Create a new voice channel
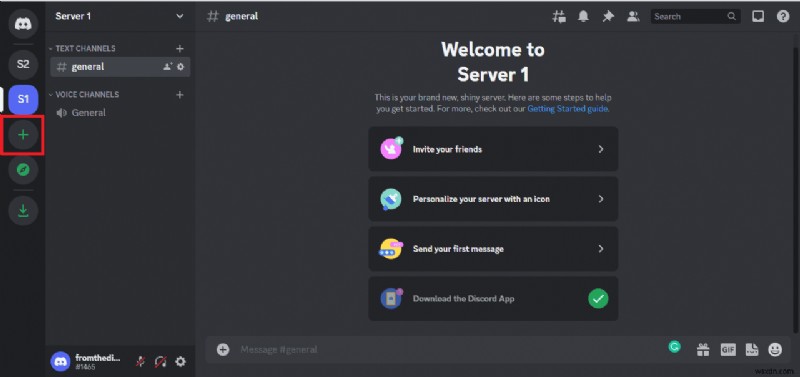The image size is (800, 377). tap(180, 94)
